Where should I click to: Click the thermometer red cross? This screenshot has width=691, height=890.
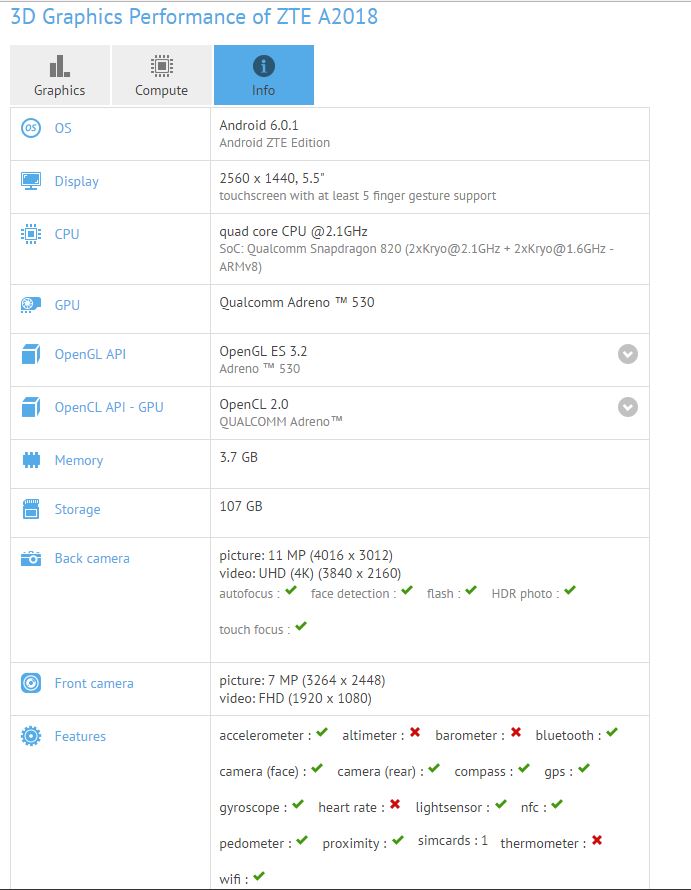(597, 840)
